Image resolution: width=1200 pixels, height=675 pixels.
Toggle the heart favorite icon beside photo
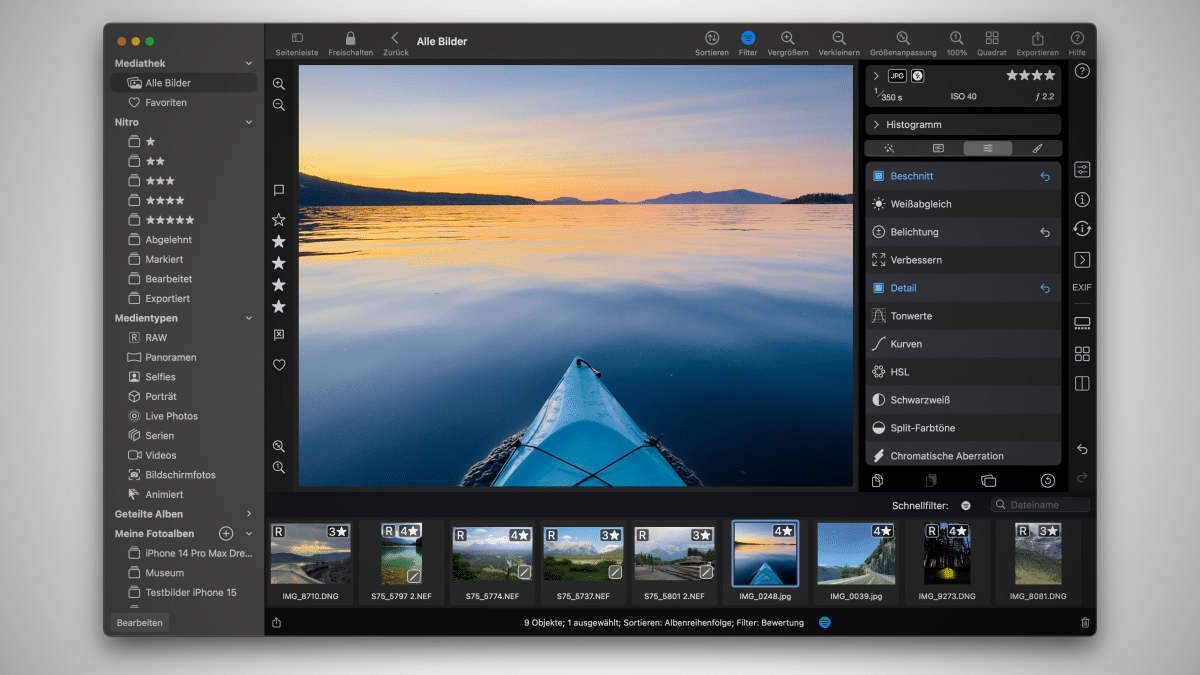click(279, 365)
